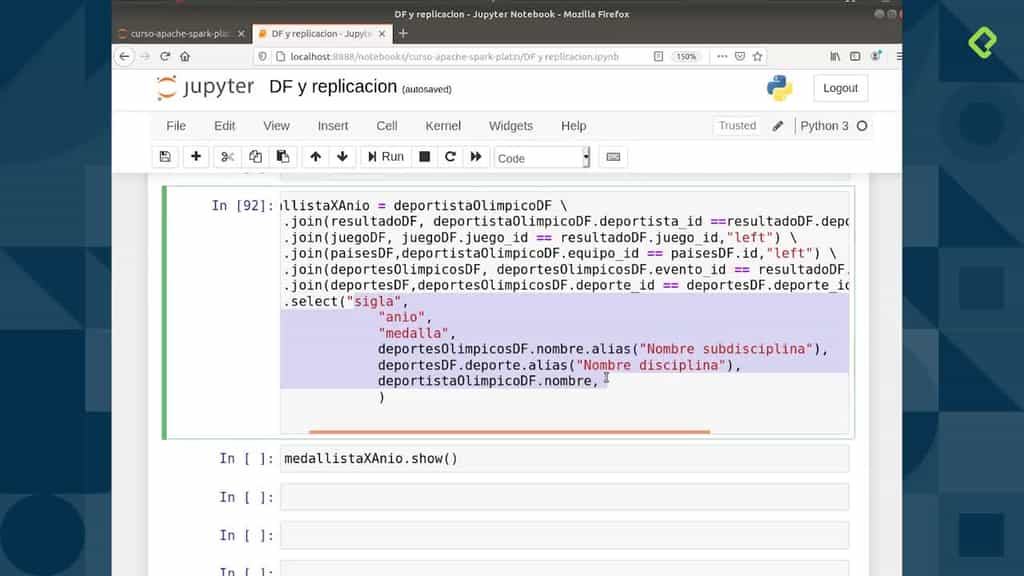Click the horizontal scrollbar in code cell
This screenshot has height=576, width=1024.
click(x=509, y=432)
